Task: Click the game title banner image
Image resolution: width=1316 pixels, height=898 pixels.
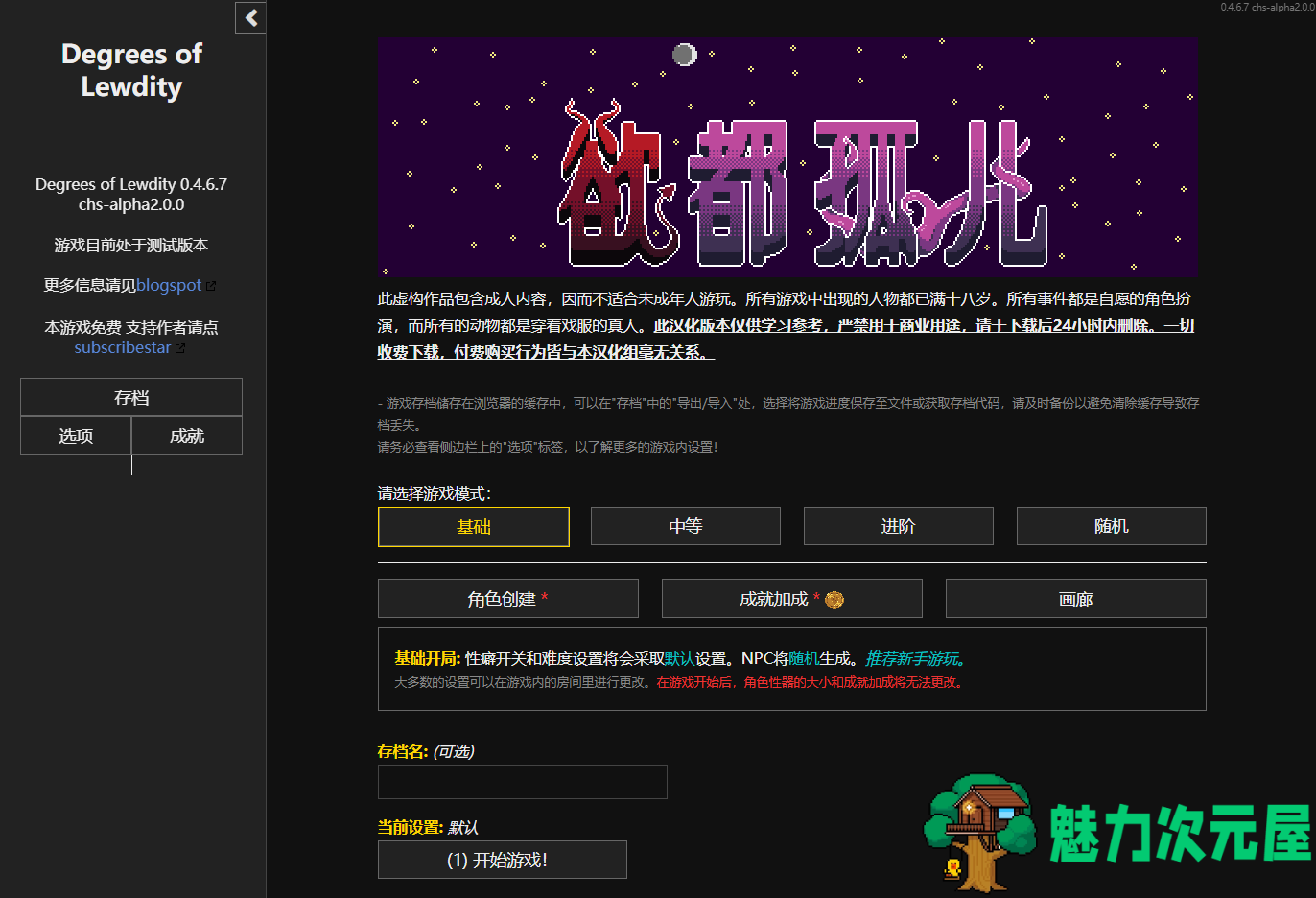Action: 788,158
